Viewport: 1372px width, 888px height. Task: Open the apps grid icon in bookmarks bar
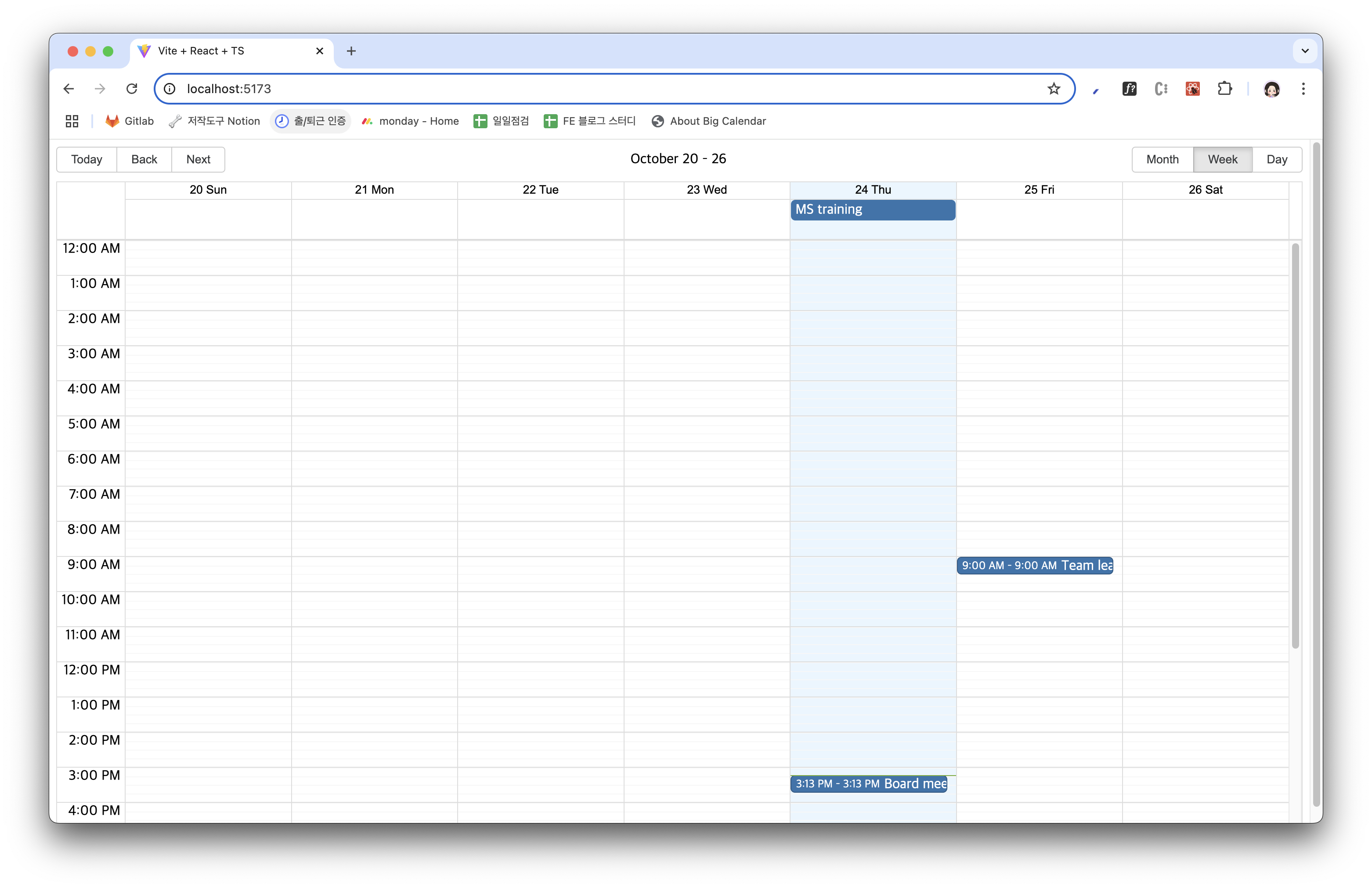pyautogui.click(x=72, y=121)
